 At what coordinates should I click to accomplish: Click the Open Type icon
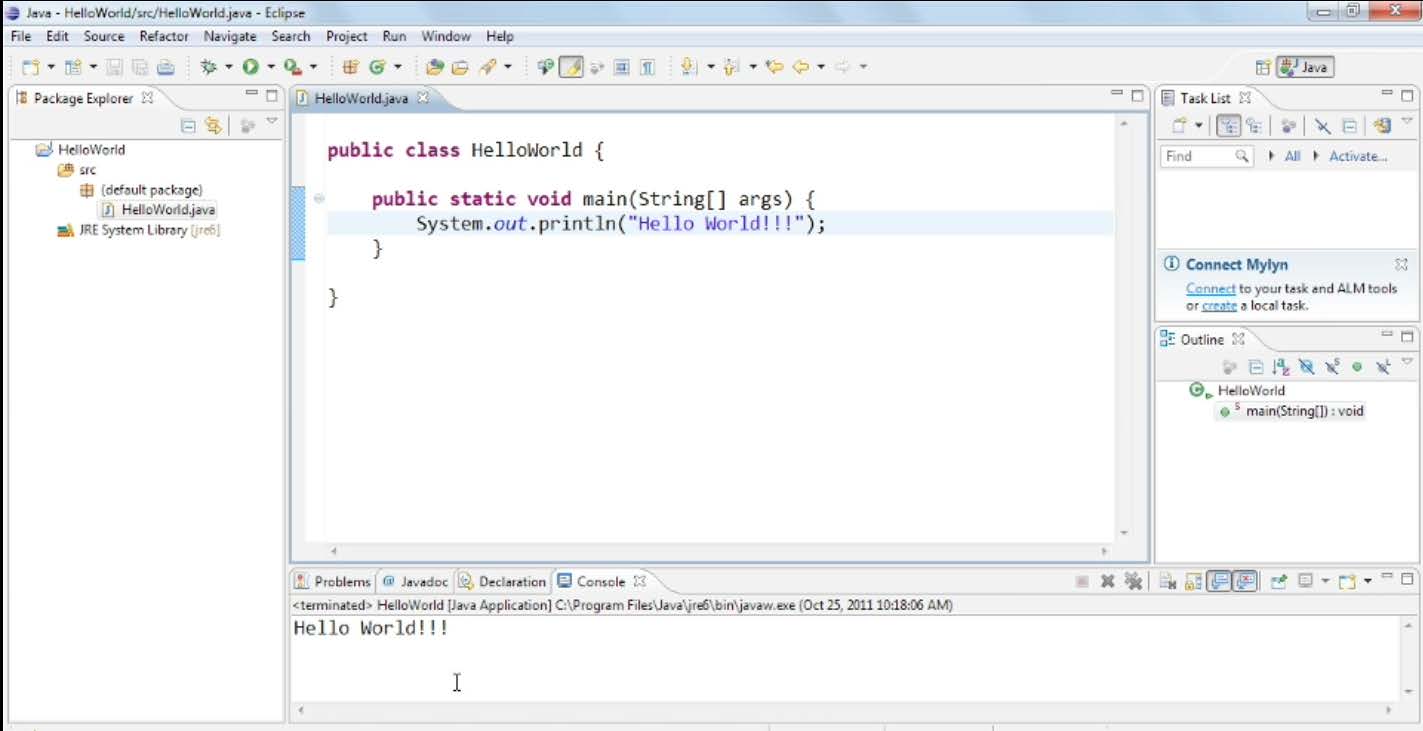coord(433,67)
